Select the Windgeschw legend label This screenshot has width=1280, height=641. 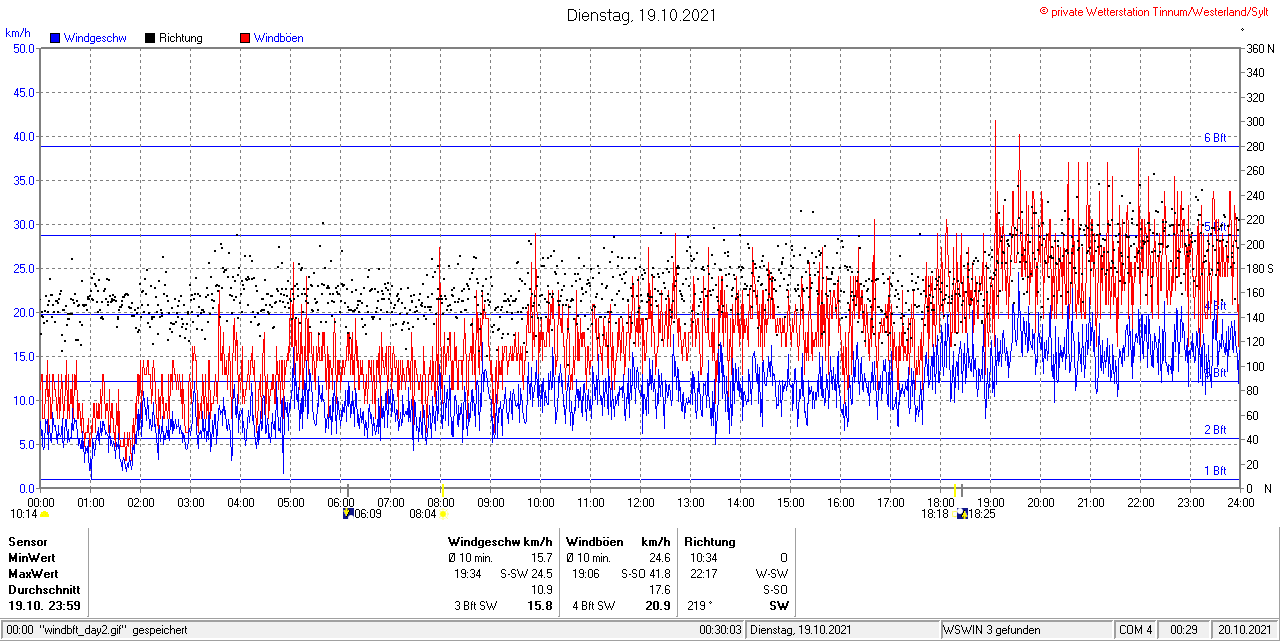[95, 38]
